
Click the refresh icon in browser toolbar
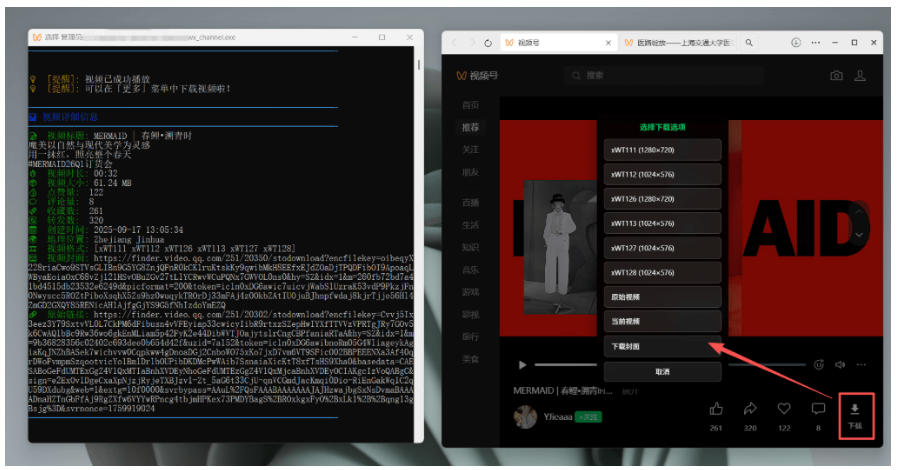click(488, 42)
